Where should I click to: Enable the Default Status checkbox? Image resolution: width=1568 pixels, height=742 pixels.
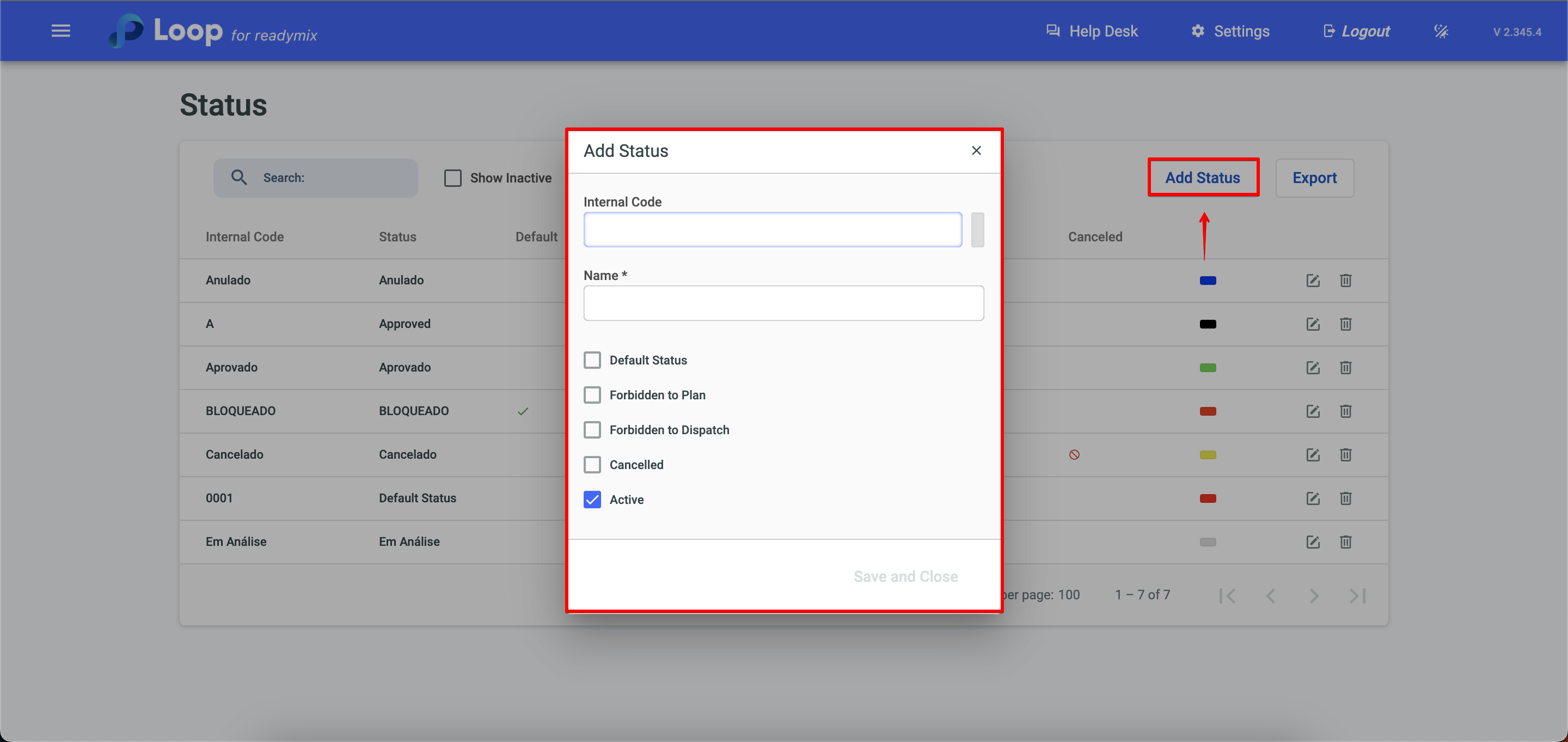592,360
